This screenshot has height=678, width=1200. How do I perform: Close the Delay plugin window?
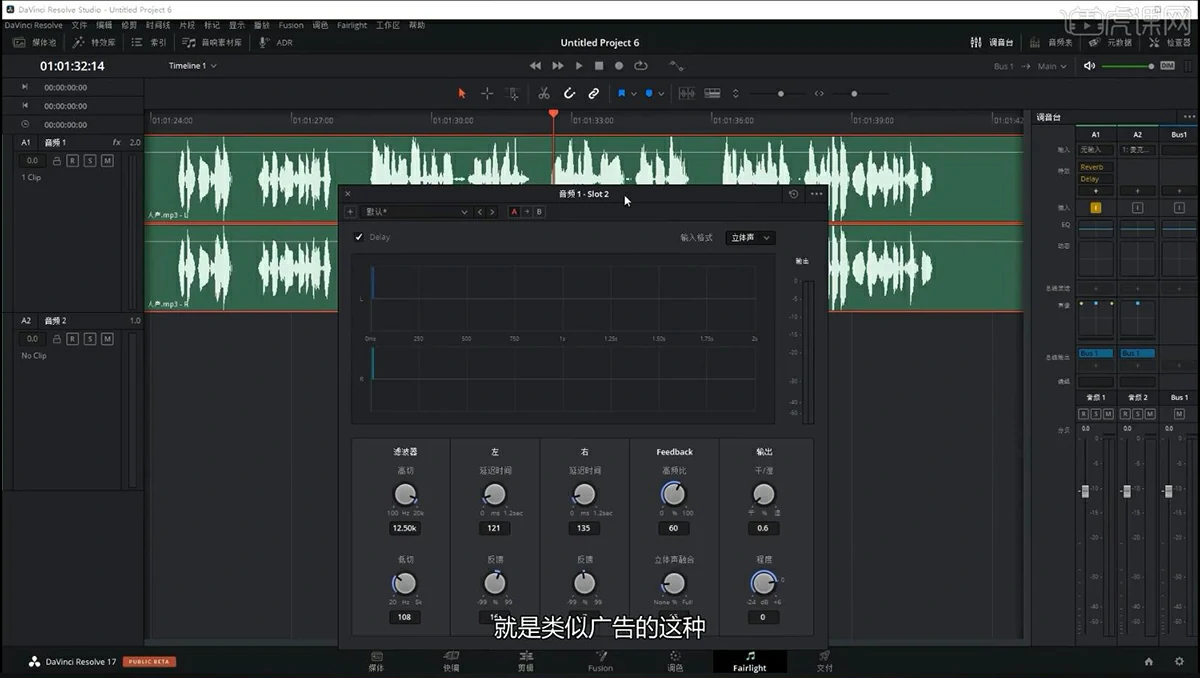click(348, 194)
